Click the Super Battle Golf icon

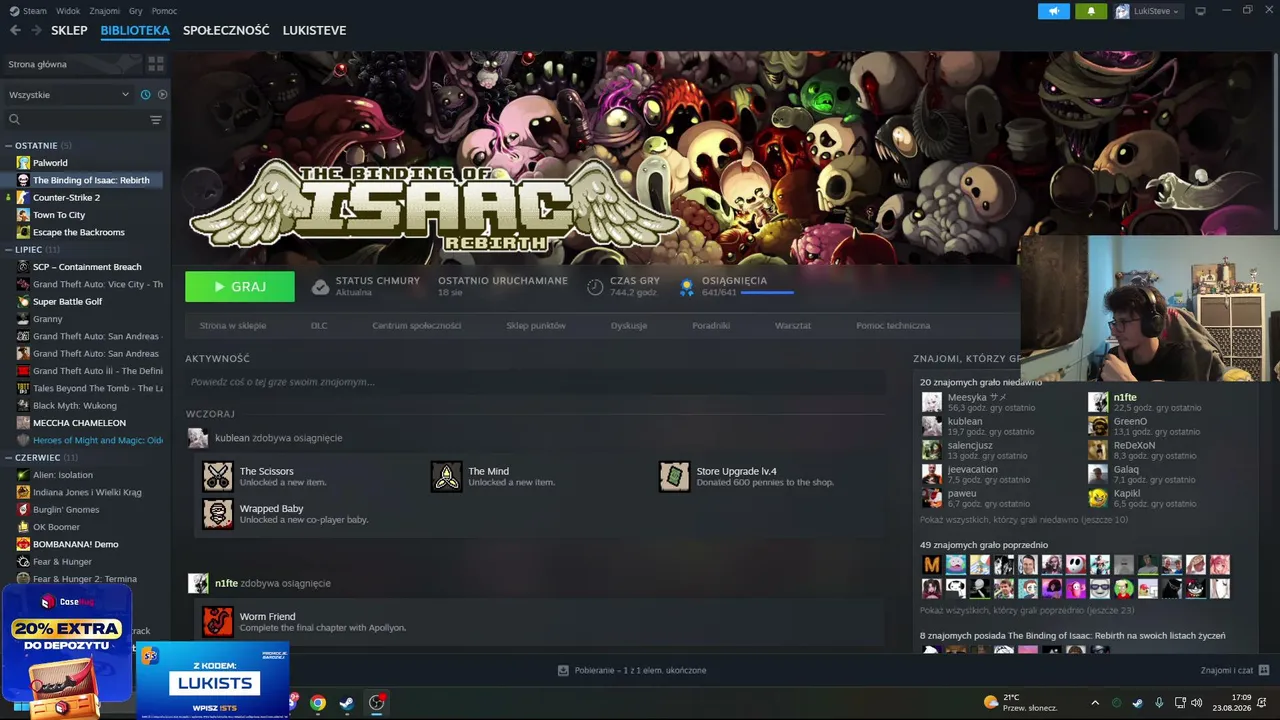point(23,302)
